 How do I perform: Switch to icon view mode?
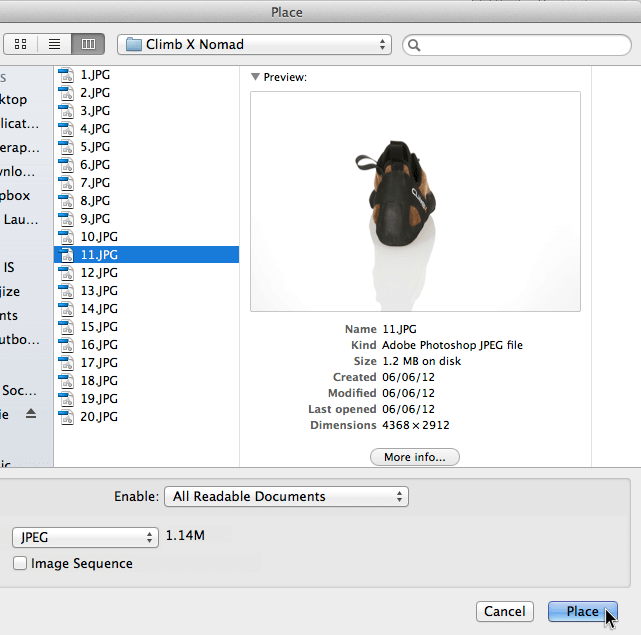point(20,44)
